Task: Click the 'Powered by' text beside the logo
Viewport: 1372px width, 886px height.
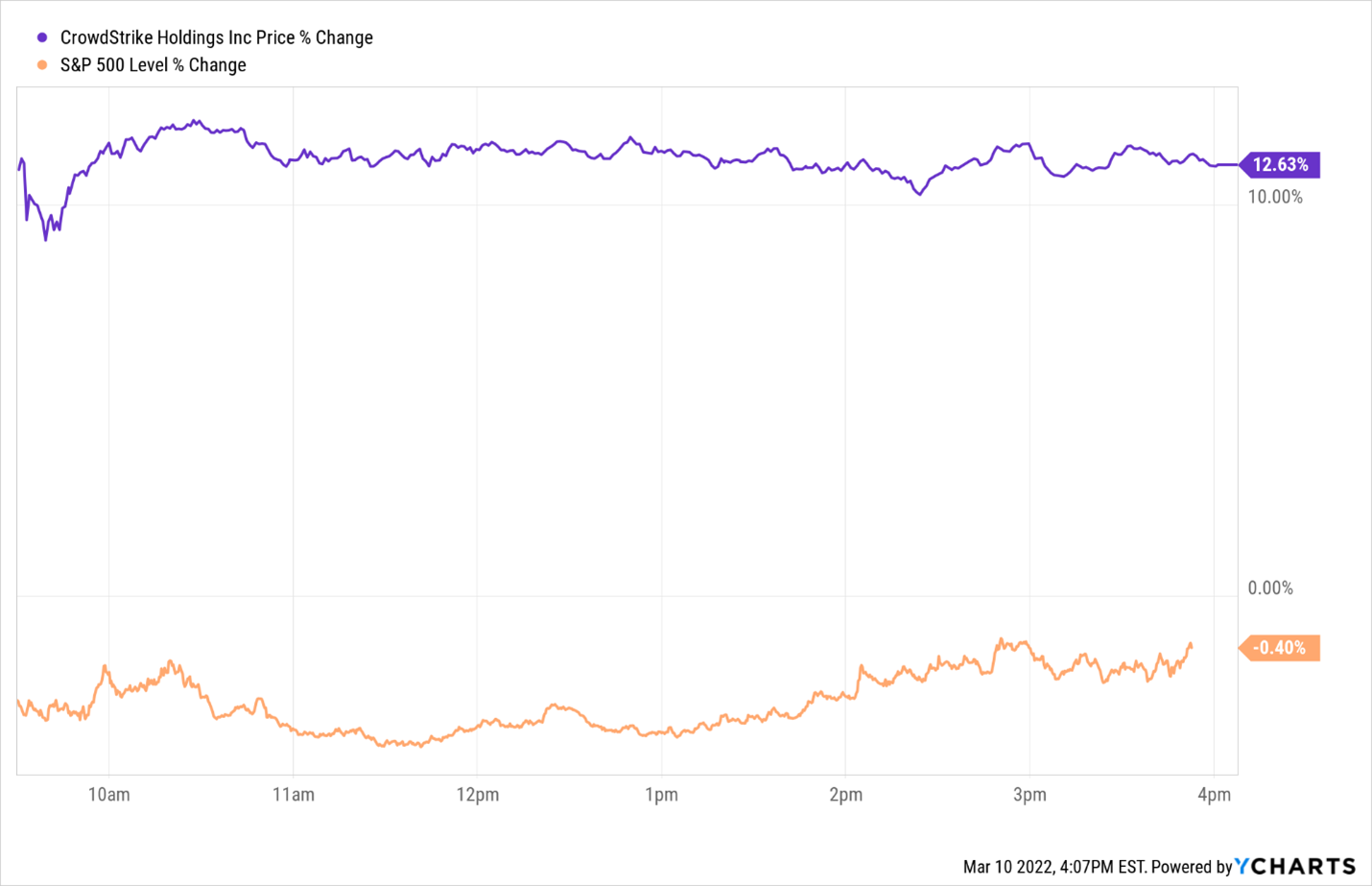Action: pos(1192,867)
